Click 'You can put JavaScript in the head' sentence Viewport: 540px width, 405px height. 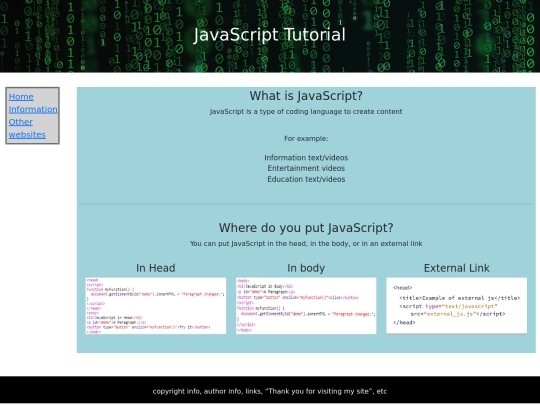[x=306, y=243]
